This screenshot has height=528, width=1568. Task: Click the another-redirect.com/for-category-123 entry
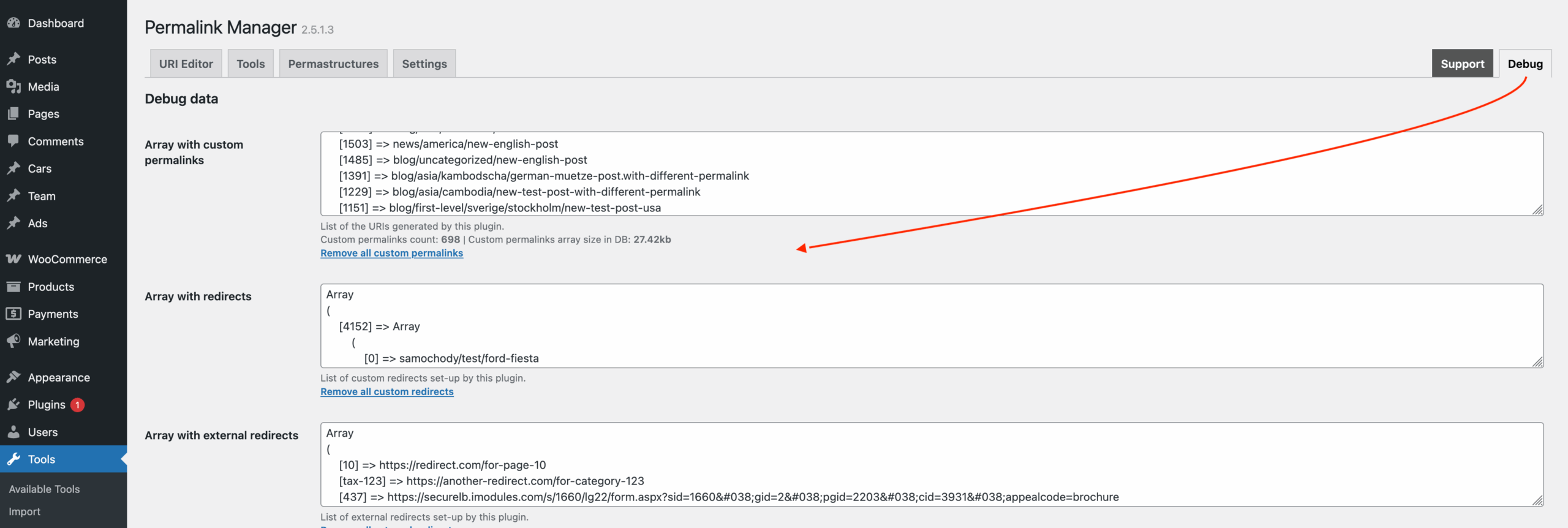tap(491, 481)
